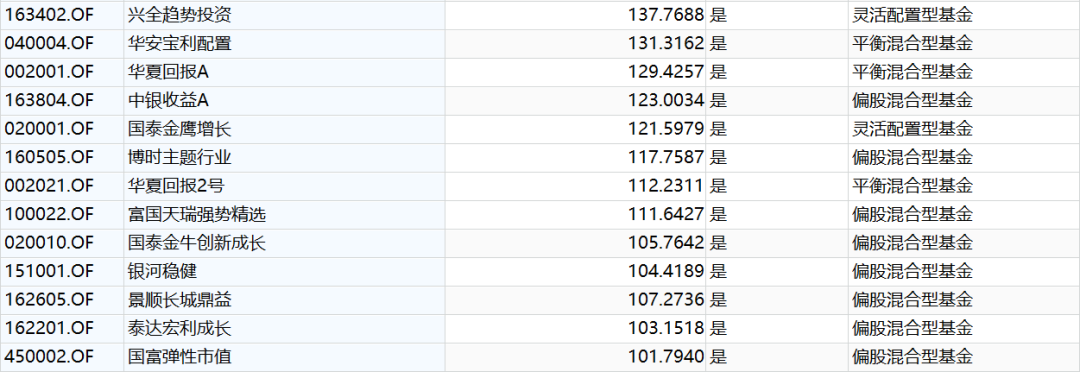Viewport: 1080px width, 372px height.
Task: Click 灵活配置型基金 in the 163402.OF row
Action: [x=912, y=15]
